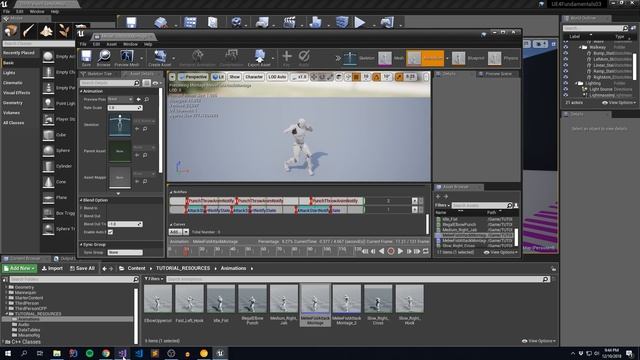This screenshot has width=640, height=360.
Task: Open Export Asset in the animation toolbar
Action: tap(259, 58)
